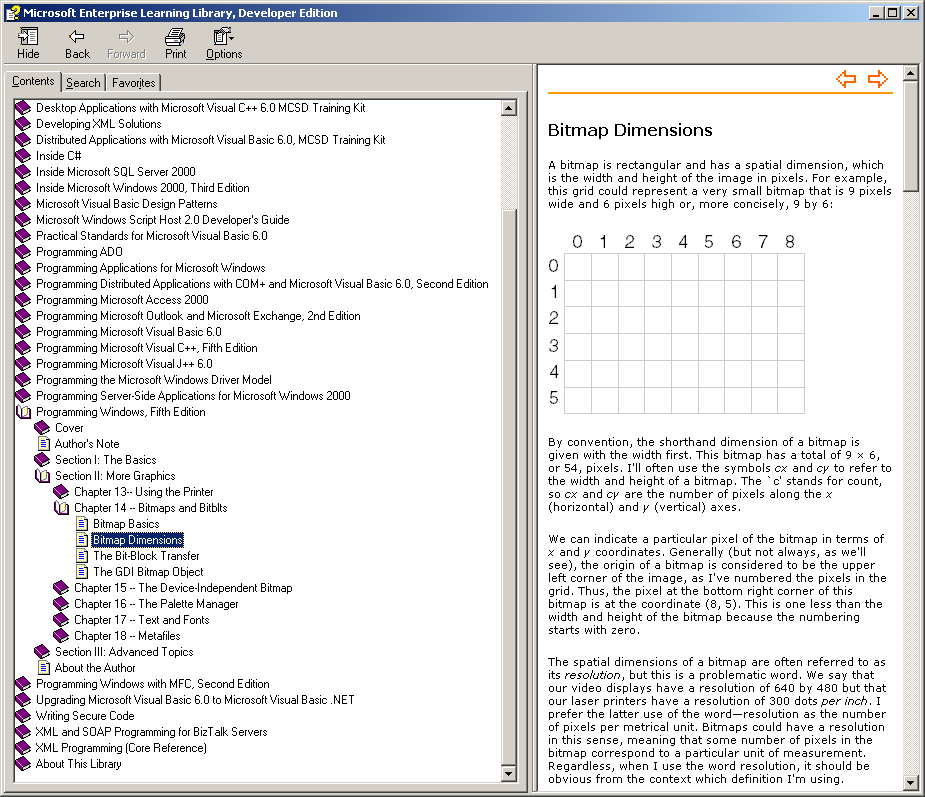Click article pane scroll down arrow

(910, 783)
